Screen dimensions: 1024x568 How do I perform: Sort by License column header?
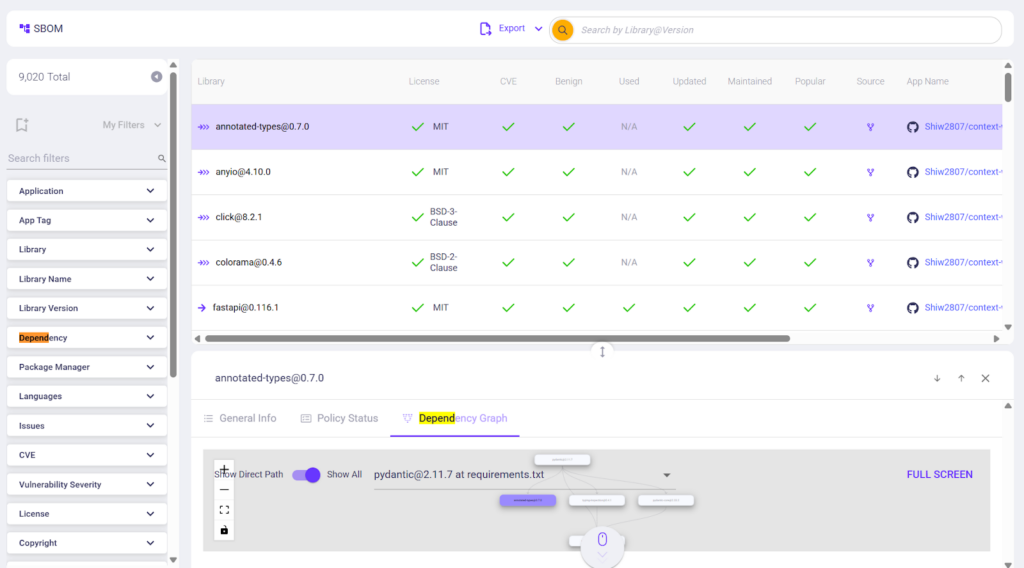pos(424,82)
